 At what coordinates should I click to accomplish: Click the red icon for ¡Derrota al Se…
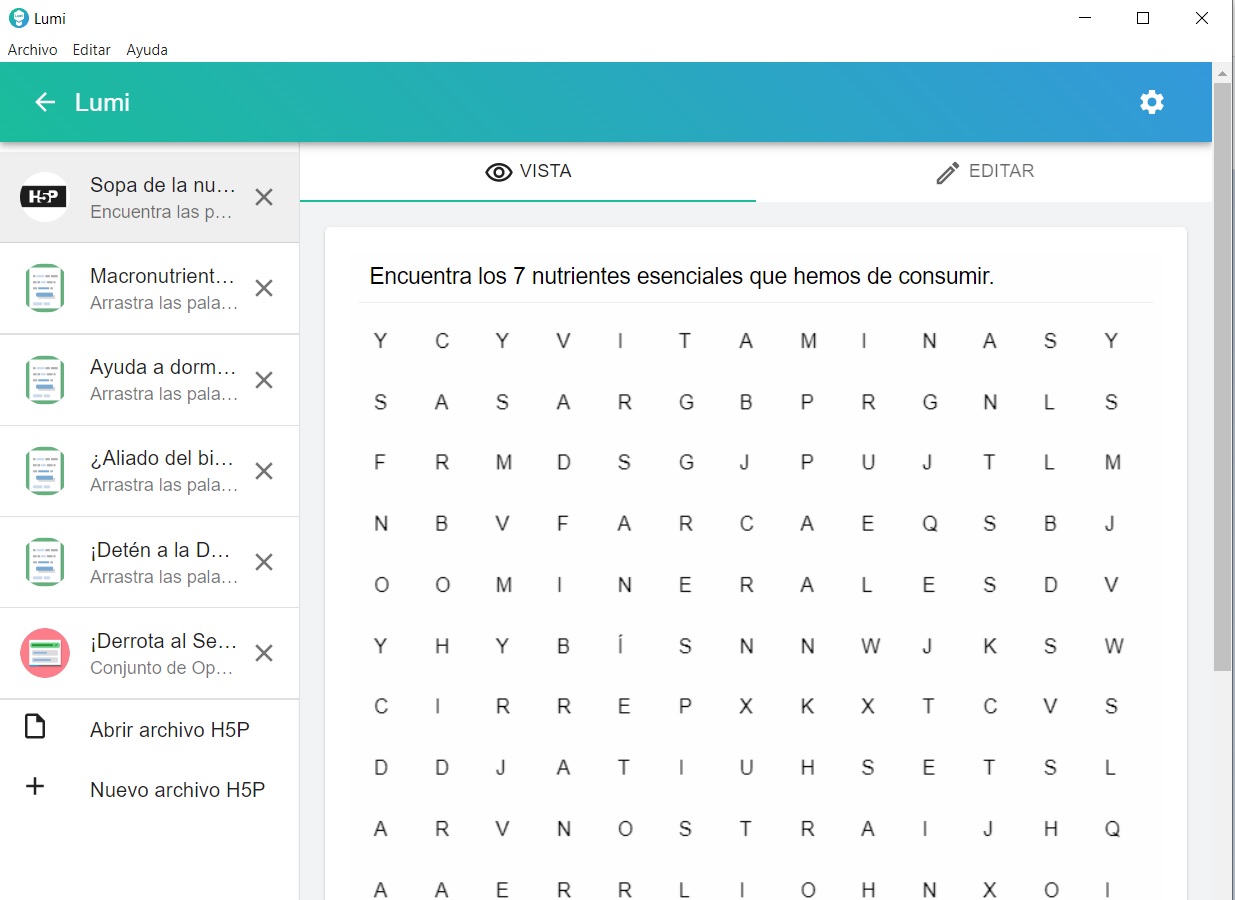[45, 653]
